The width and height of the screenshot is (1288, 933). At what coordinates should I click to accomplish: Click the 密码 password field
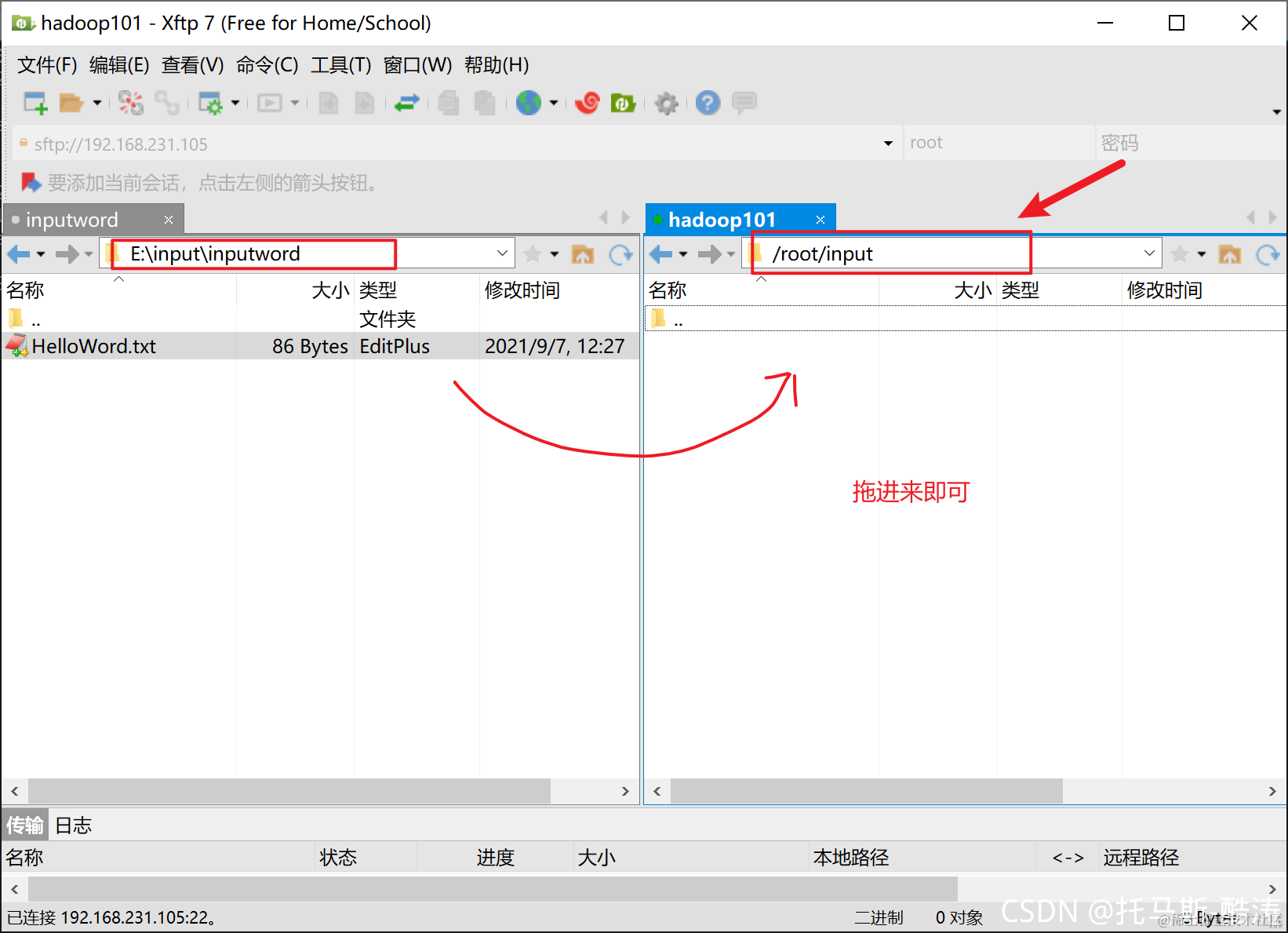(1189, 143)
